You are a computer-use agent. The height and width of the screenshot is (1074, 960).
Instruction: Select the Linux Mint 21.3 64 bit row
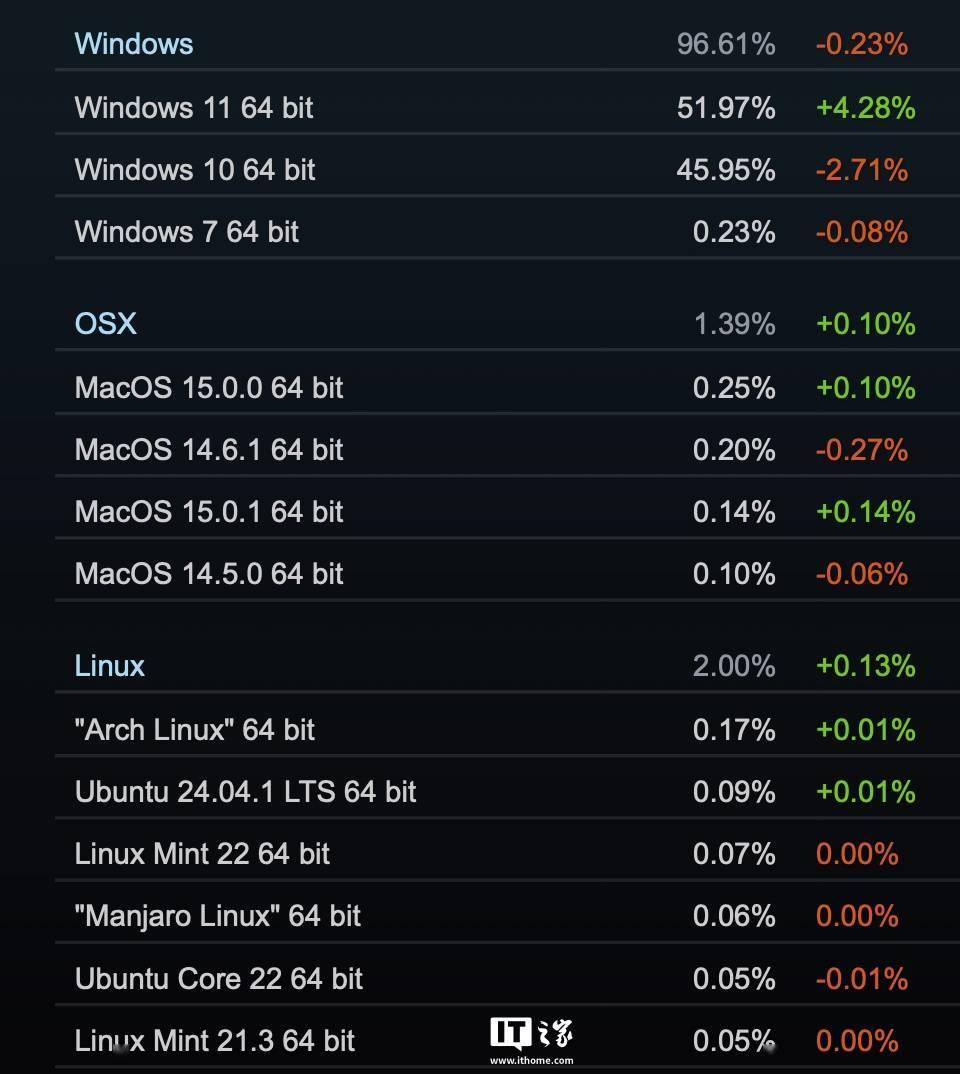[507, 1040]
